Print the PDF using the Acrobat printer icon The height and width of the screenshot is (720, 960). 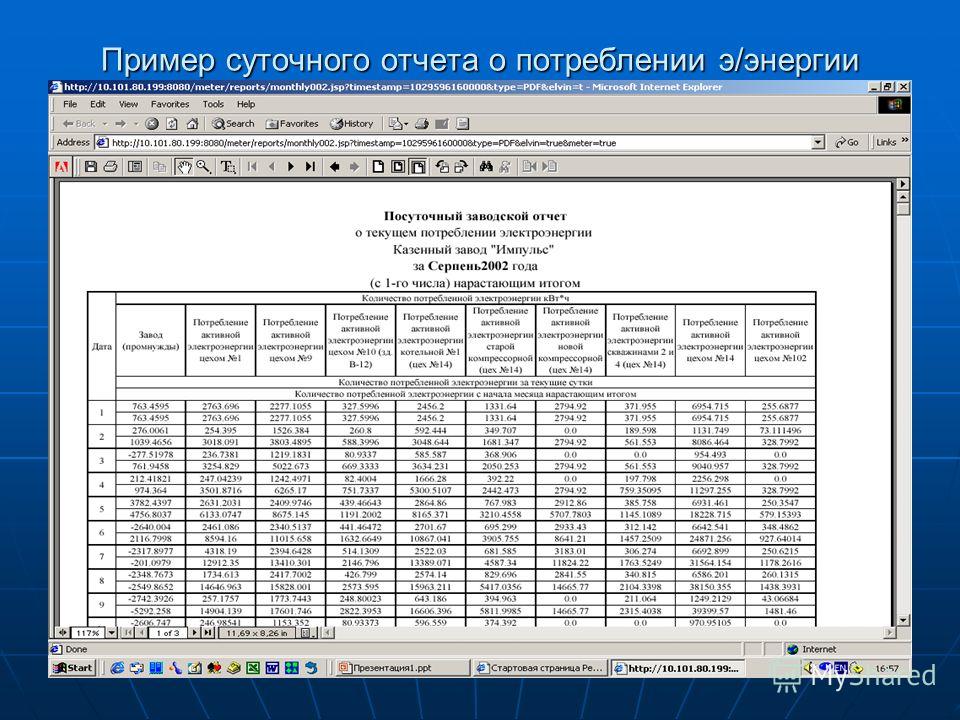pyautogui.click(x=110, y=167)
